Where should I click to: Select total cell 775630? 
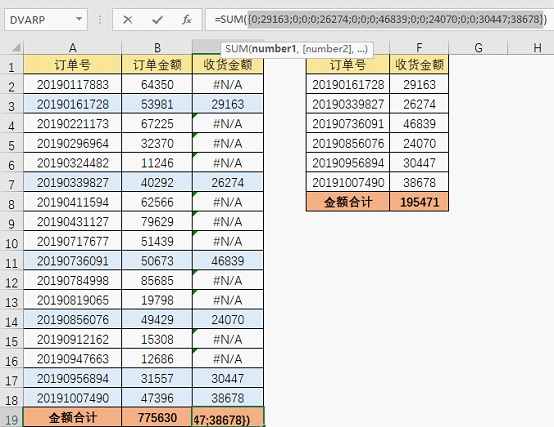point(157,417)
